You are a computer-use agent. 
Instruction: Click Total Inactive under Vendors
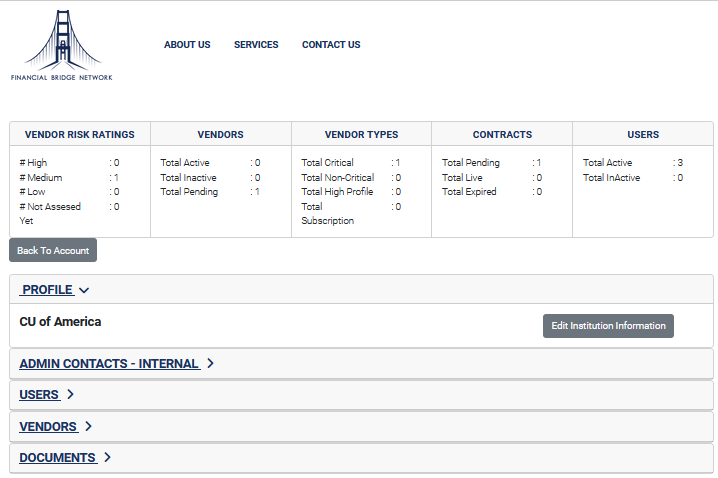210,178
